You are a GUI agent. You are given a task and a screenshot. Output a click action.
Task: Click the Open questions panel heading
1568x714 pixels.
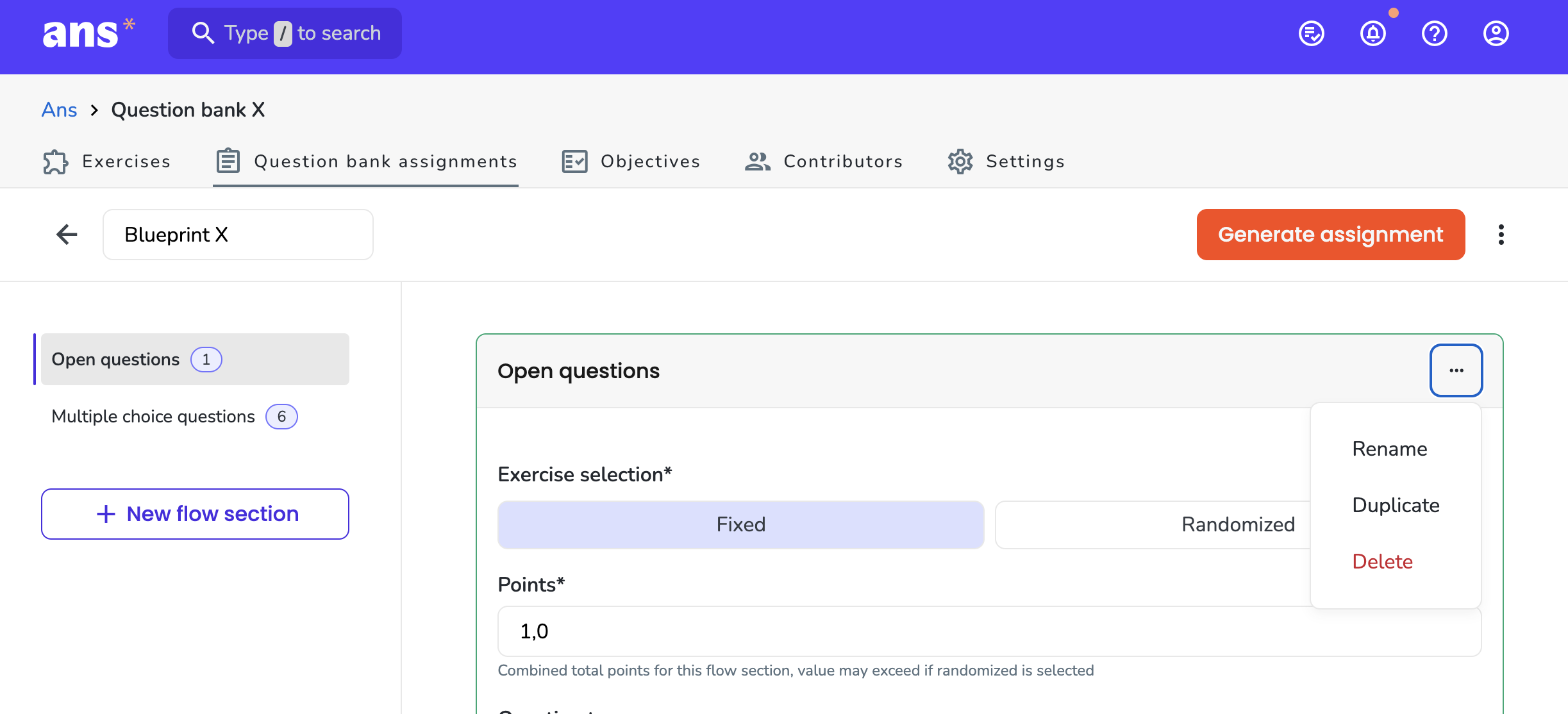click(578, 370)
